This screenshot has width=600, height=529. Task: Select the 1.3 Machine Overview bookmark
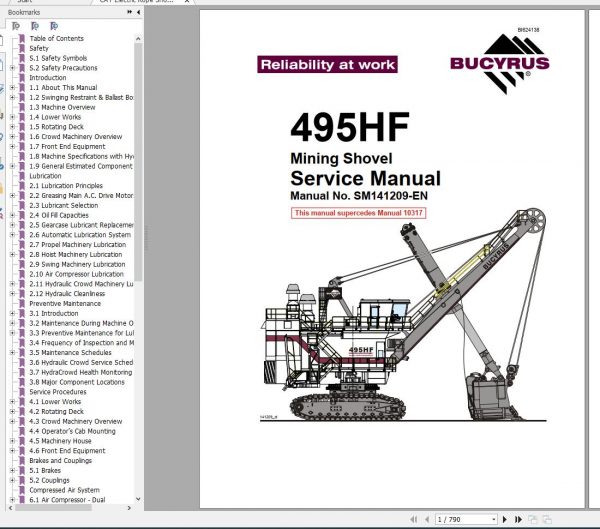point(62,107)
